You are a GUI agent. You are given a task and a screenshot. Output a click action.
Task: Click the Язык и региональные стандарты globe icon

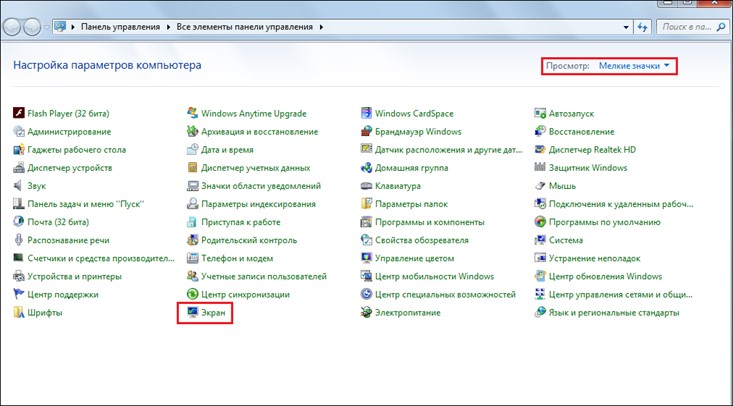[x=540, y=312]
